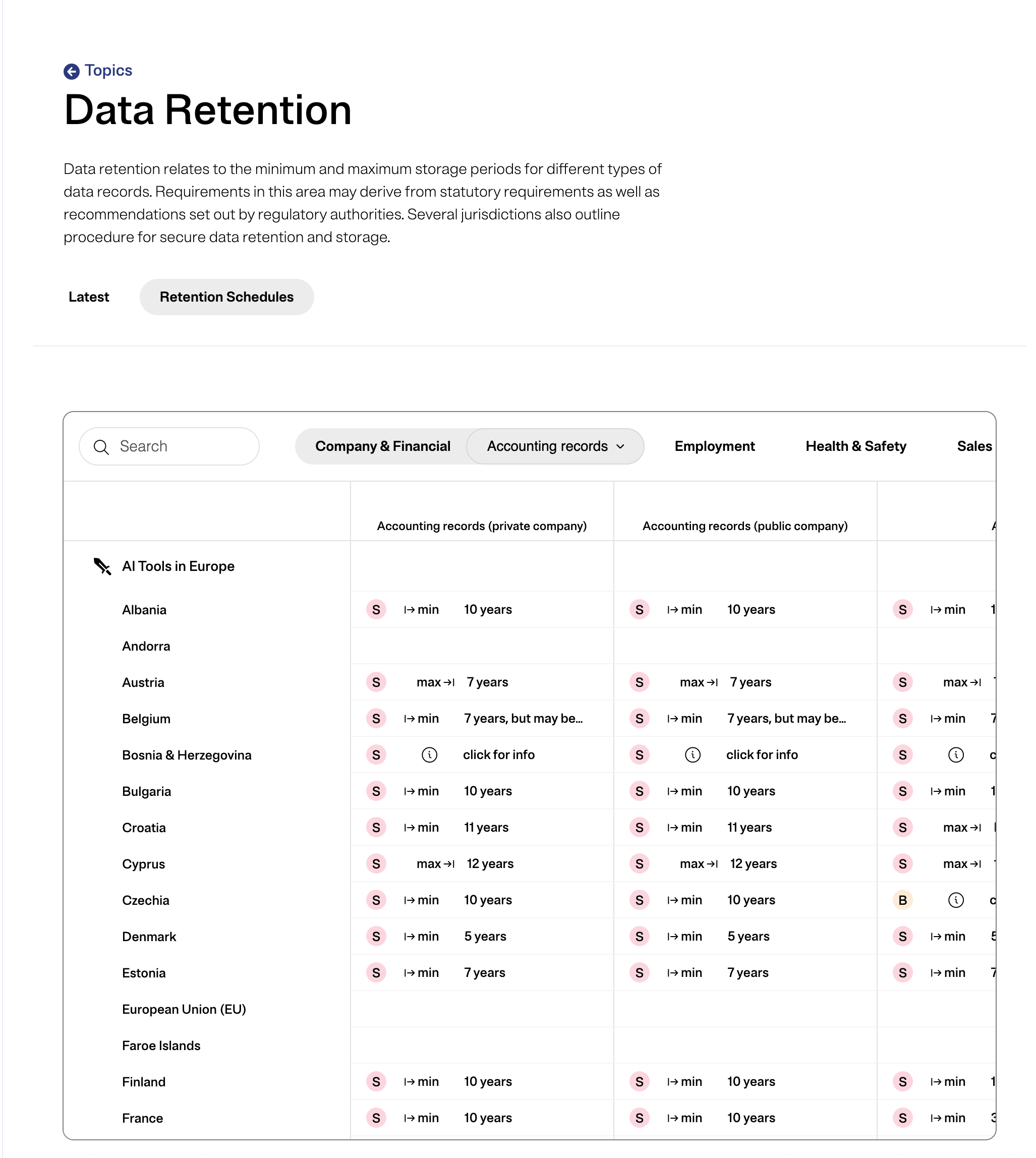Click the back arrow icon beside Topics
This screenshot has width=1036, height=1158.
72,71
